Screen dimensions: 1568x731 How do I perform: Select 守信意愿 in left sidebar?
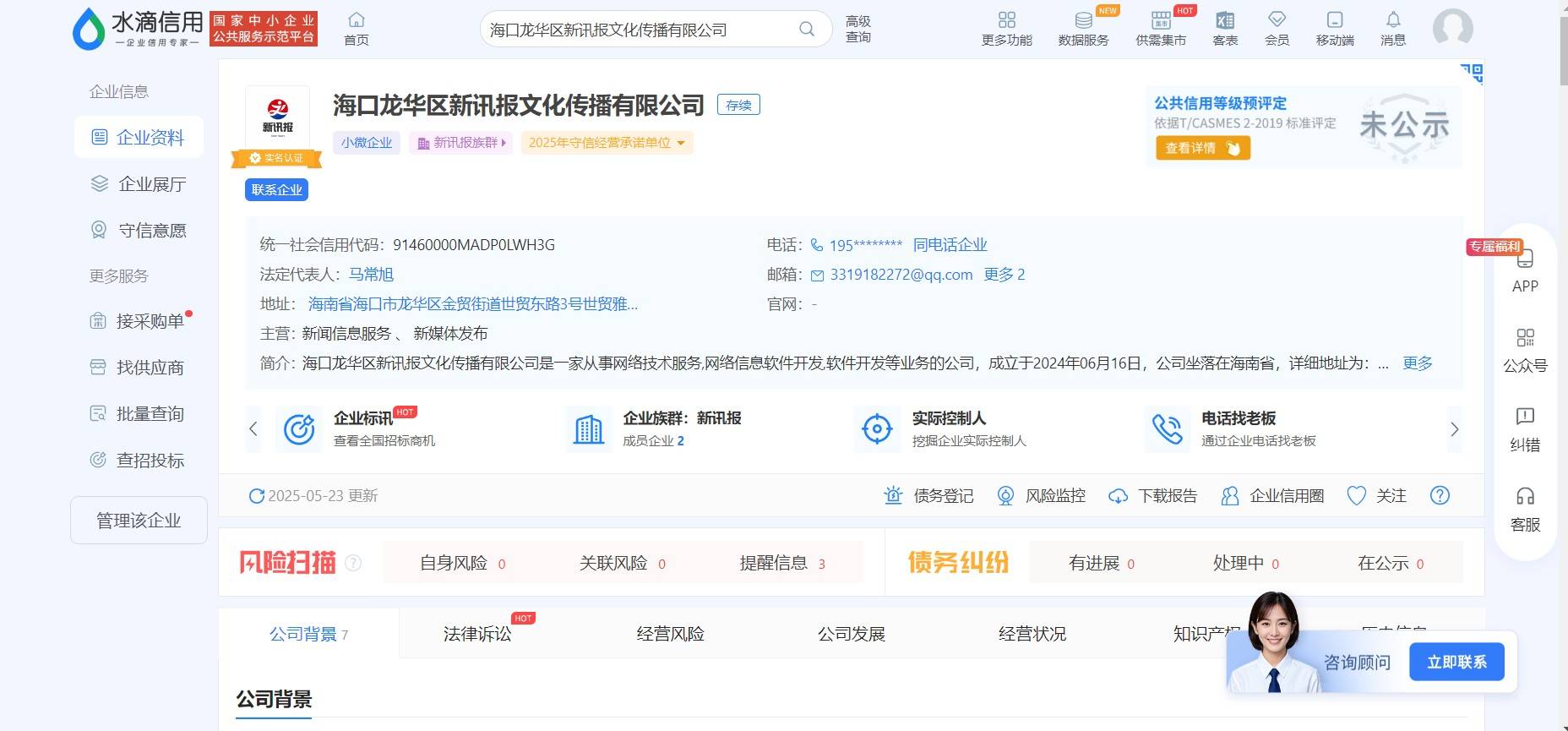point(139,230)
